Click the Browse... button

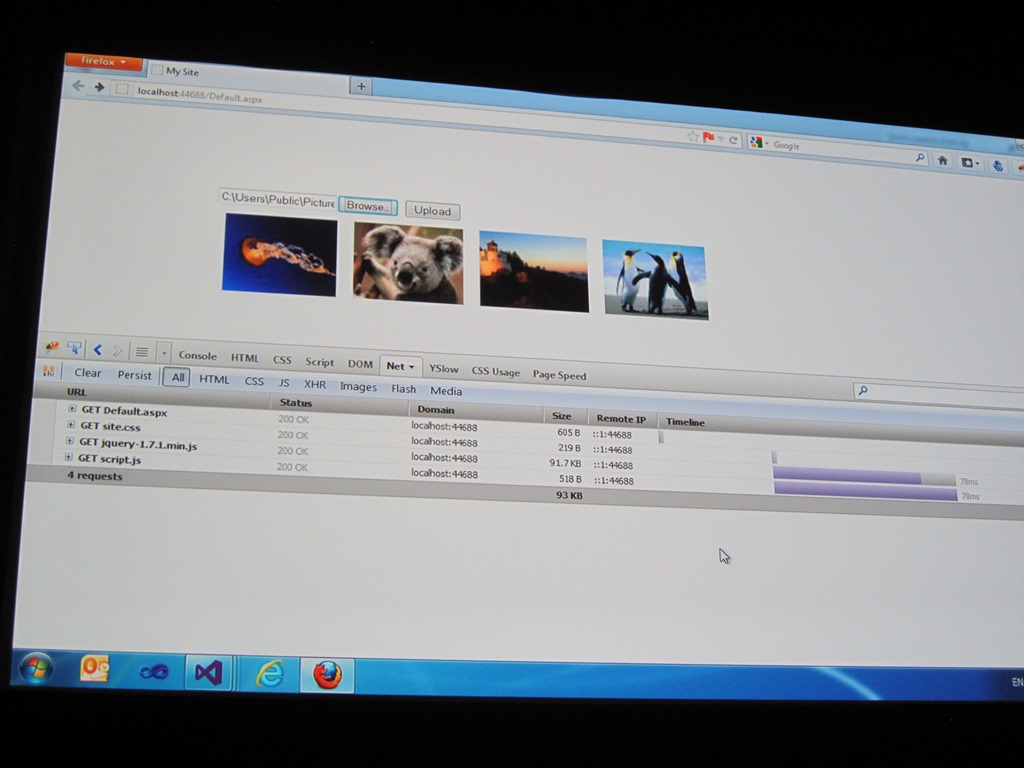pyautogui.click(x=368, y=206)
